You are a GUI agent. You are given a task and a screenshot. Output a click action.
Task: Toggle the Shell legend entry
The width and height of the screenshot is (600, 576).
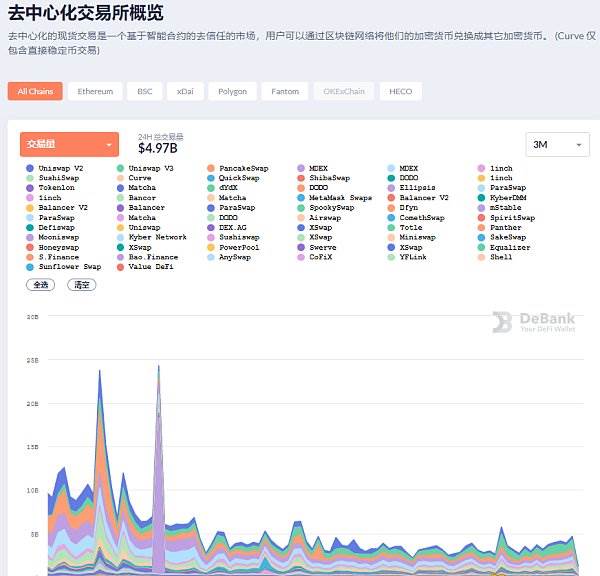[x=495, y=257]
